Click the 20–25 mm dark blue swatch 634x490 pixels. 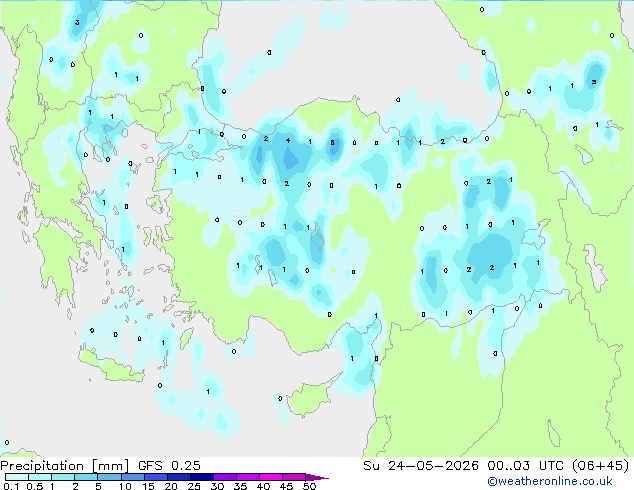[x=179, y=477]
